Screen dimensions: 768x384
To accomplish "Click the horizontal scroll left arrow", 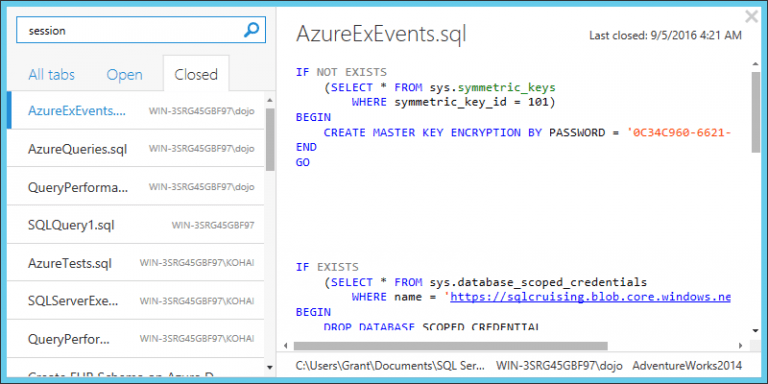I will click(286, 346).
